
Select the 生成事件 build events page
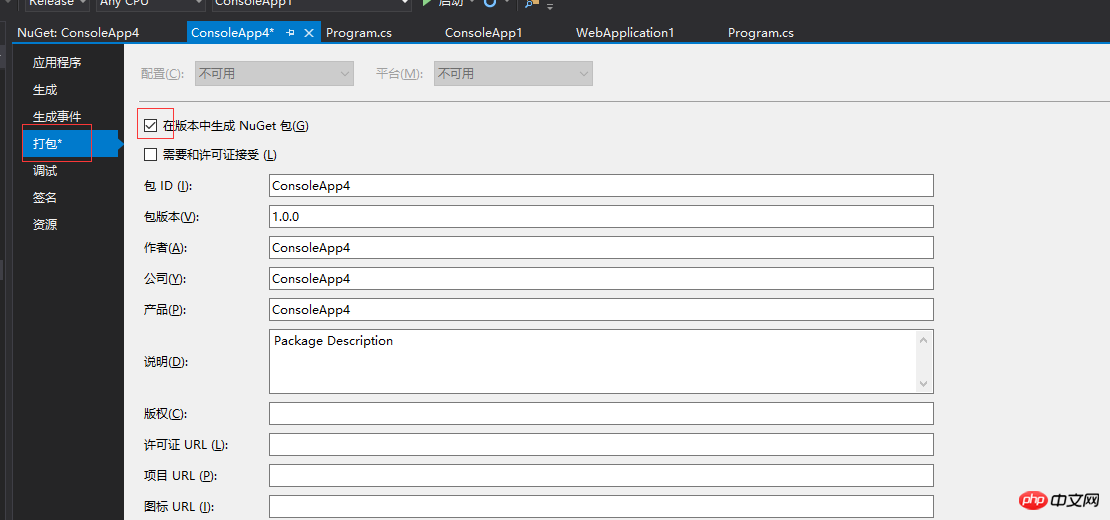[x=57, y=117]
